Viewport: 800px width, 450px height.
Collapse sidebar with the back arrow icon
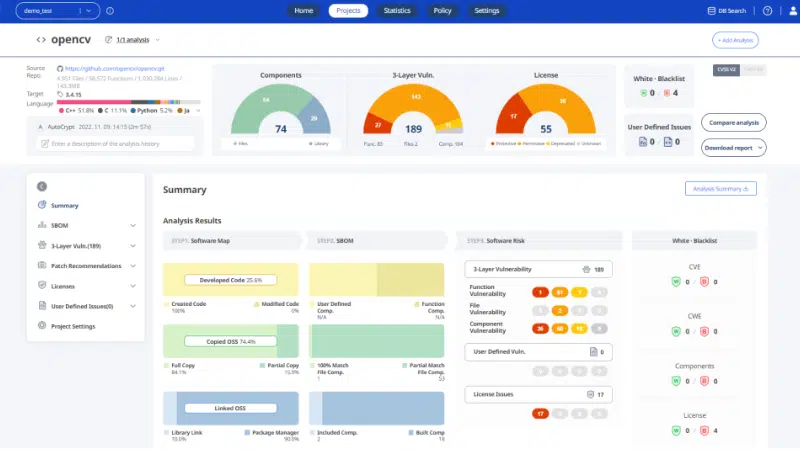pyautogui.click(x=42, y=186)
